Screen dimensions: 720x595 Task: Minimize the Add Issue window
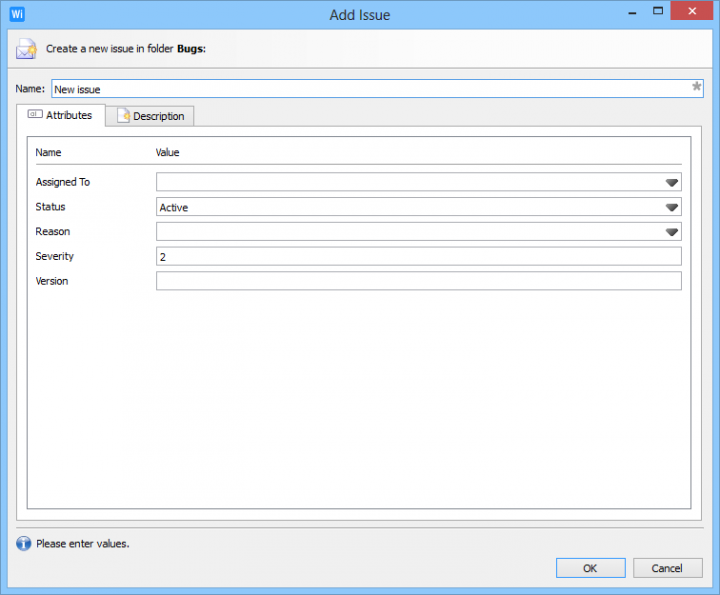click(x=632, y=12)
